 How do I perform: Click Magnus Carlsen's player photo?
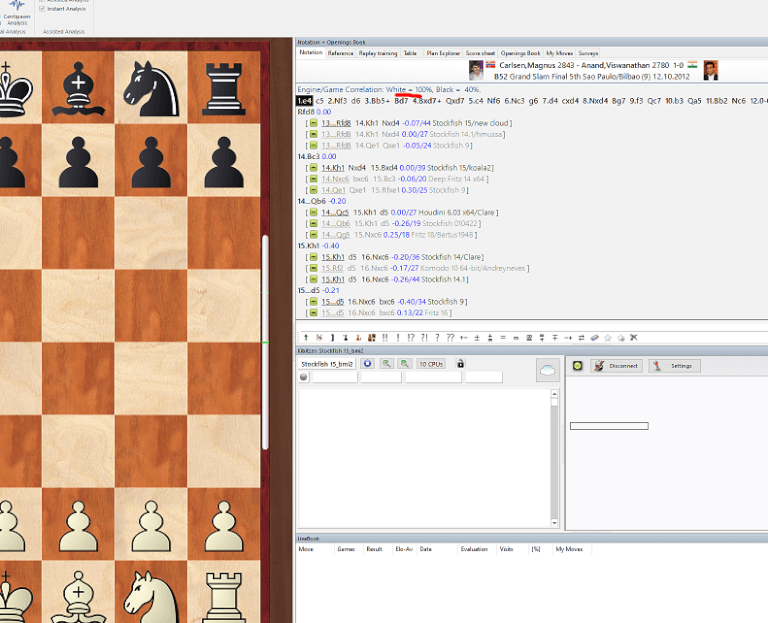476,71
